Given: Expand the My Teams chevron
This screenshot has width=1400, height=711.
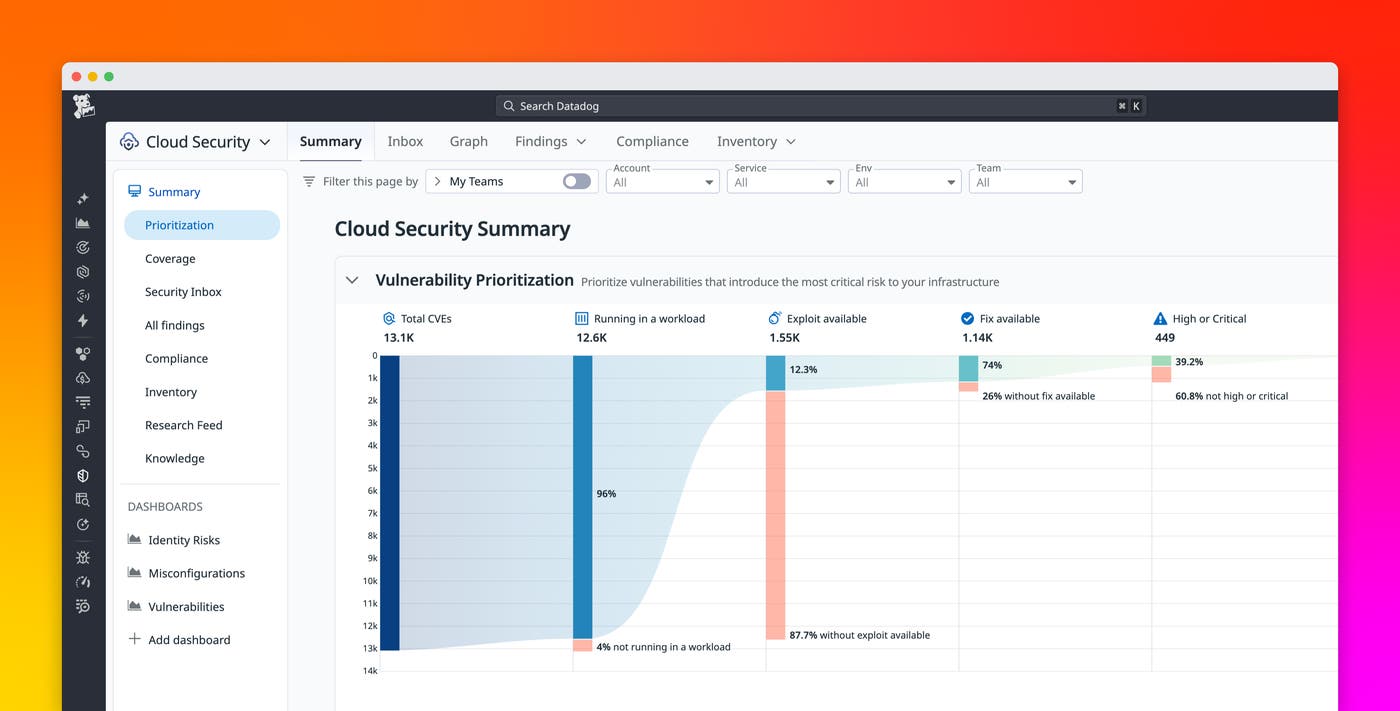Looking at the screenshot, I should tap(437, 181).
